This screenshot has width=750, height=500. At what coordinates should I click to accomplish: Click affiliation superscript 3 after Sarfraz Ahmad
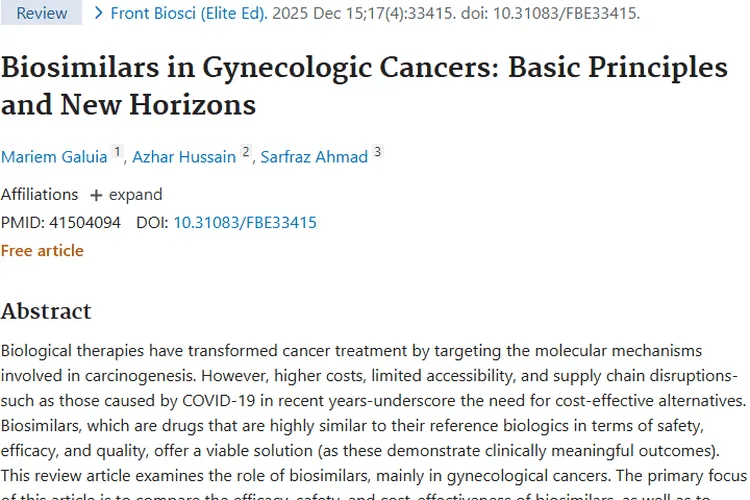click(377, 152)
